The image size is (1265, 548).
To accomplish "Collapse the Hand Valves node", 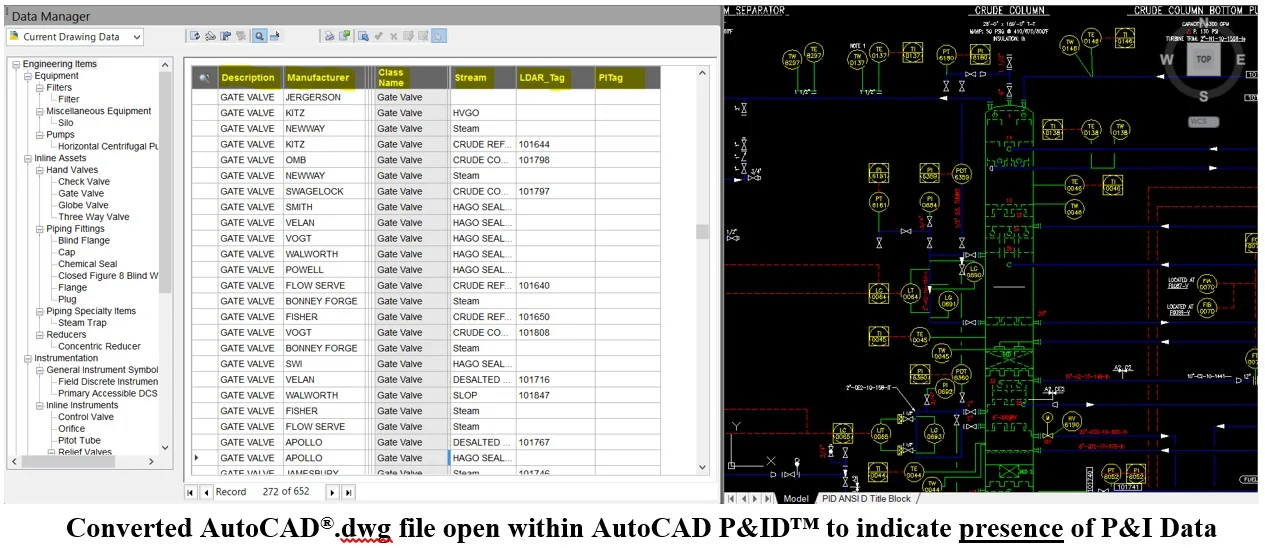I will pyautogui.click(x=40, y=170).
